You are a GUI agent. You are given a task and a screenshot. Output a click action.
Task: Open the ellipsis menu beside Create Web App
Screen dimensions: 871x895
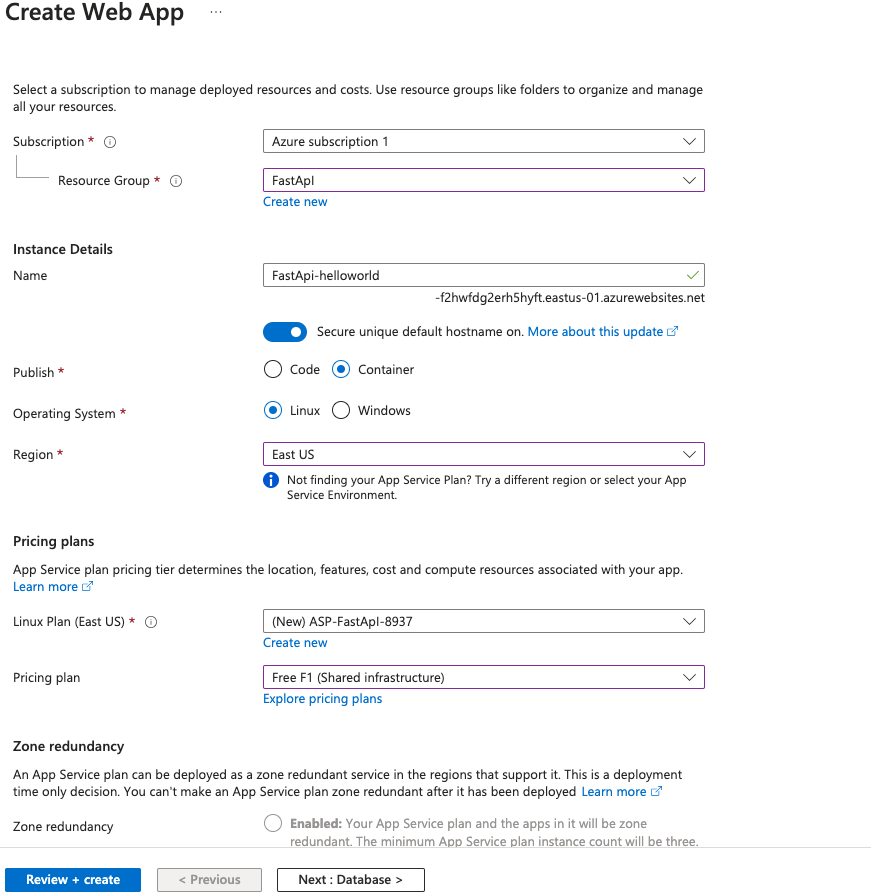216,12
